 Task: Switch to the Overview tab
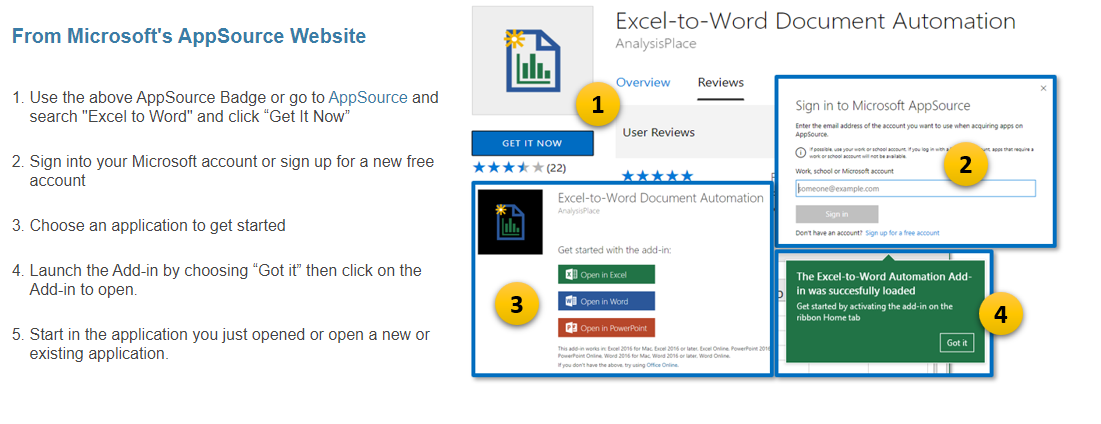point(643,82)
